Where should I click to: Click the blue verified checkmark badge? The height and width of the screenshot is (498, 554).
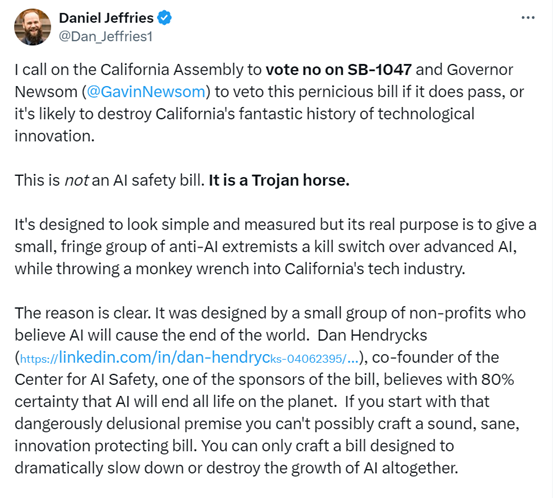(x=164, y=18)
